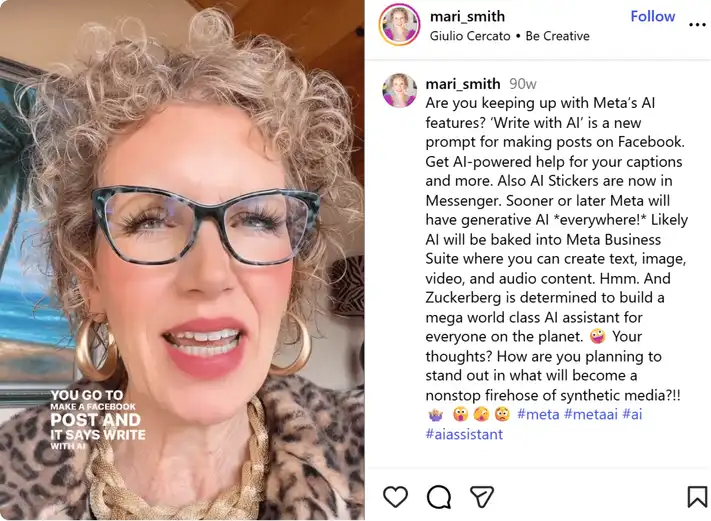Open the mari_smith username in the header
The image size is (711, 521).
coord(467,16)
